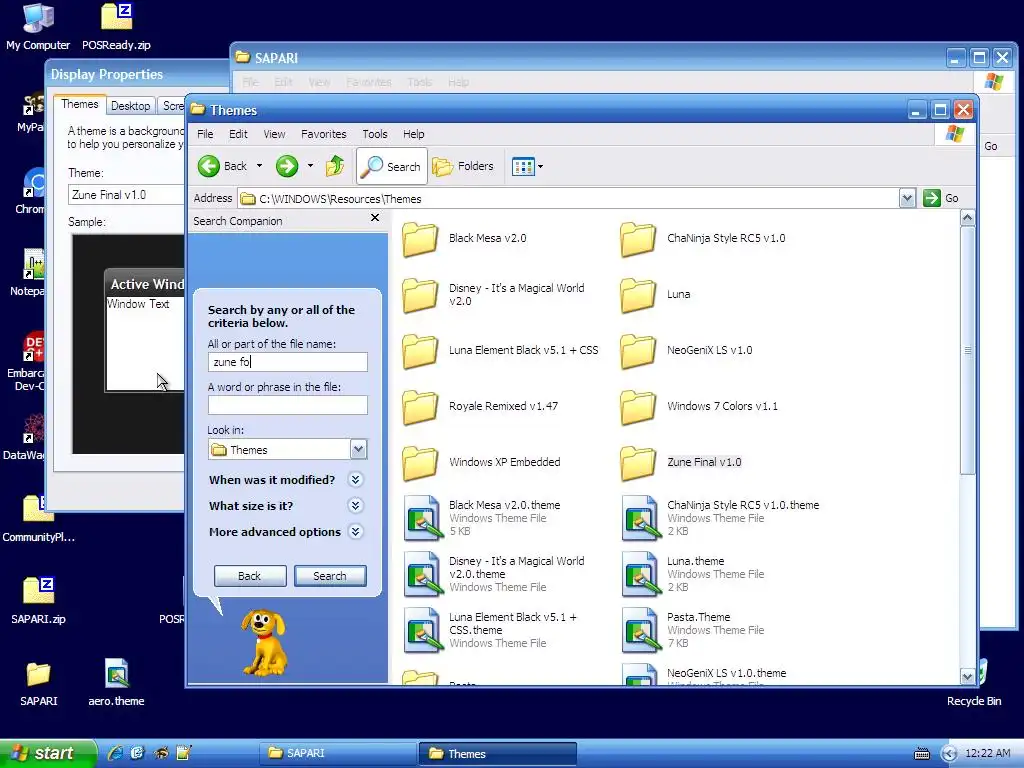Select Luna Element Black v5.1 + CSS.theme file
The width and height of the screenshot is (1024, 768).
point(490,630)
